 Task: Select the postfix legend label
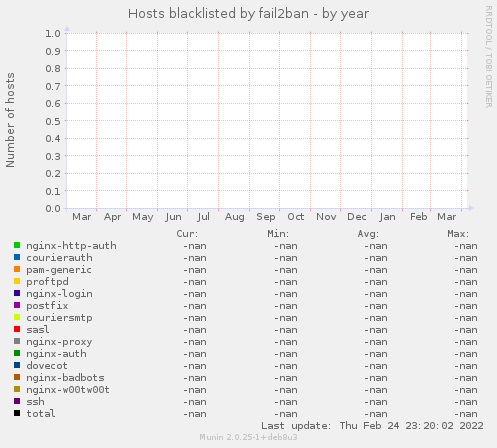47,306
